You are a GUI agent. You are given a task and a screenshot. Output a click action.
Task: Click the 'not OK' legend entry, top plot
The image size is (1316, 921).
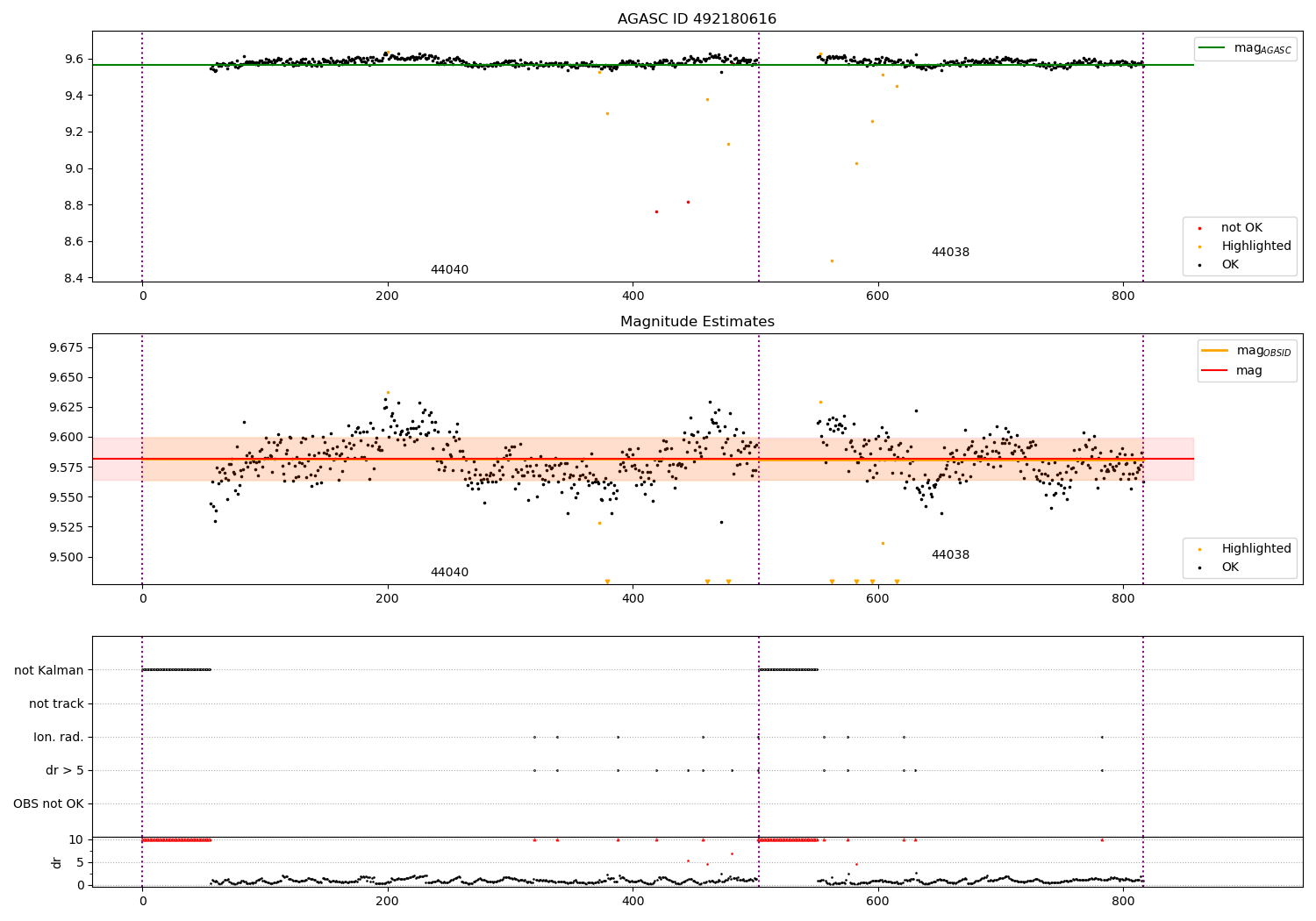[x=1240, y=228]
